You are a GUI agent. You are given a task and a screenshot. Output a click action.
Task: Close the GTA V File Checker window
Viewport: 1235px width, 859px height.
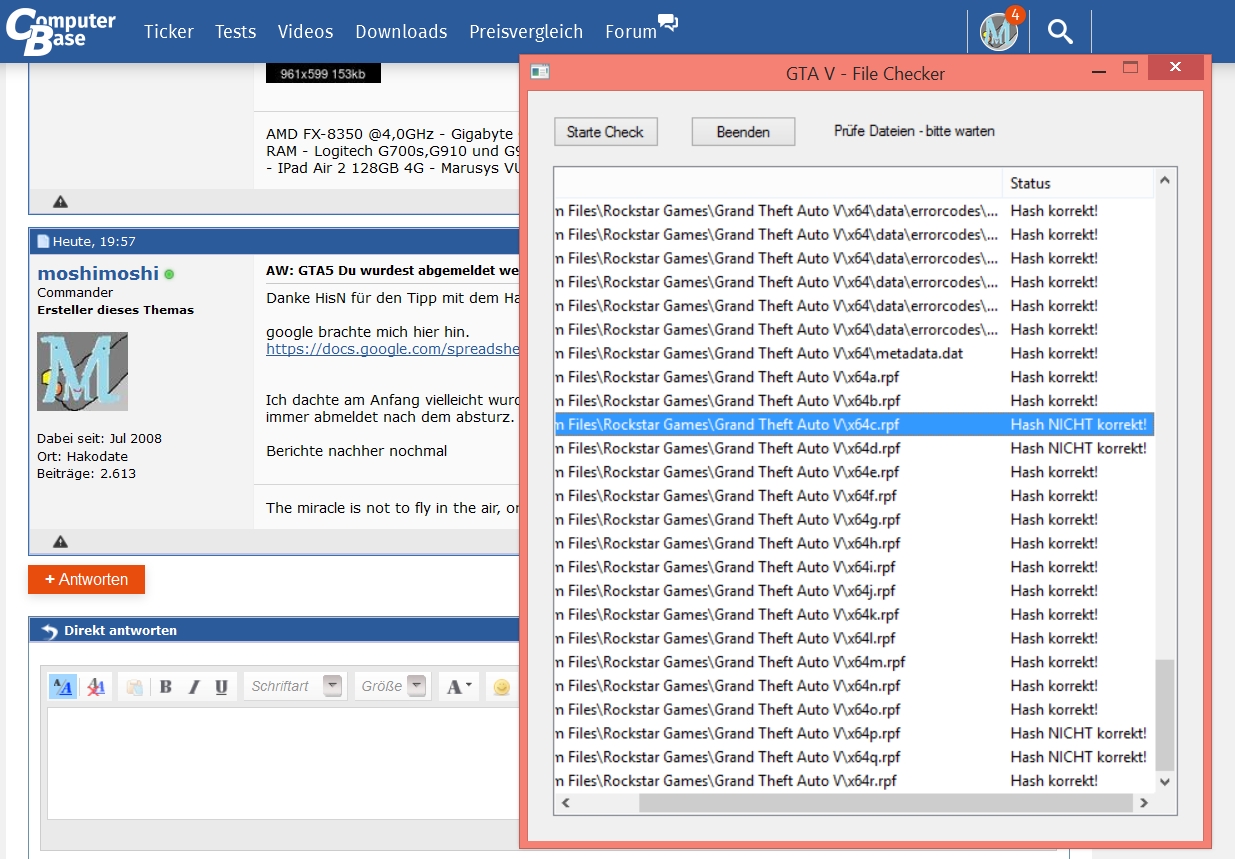pos(1175,68)
